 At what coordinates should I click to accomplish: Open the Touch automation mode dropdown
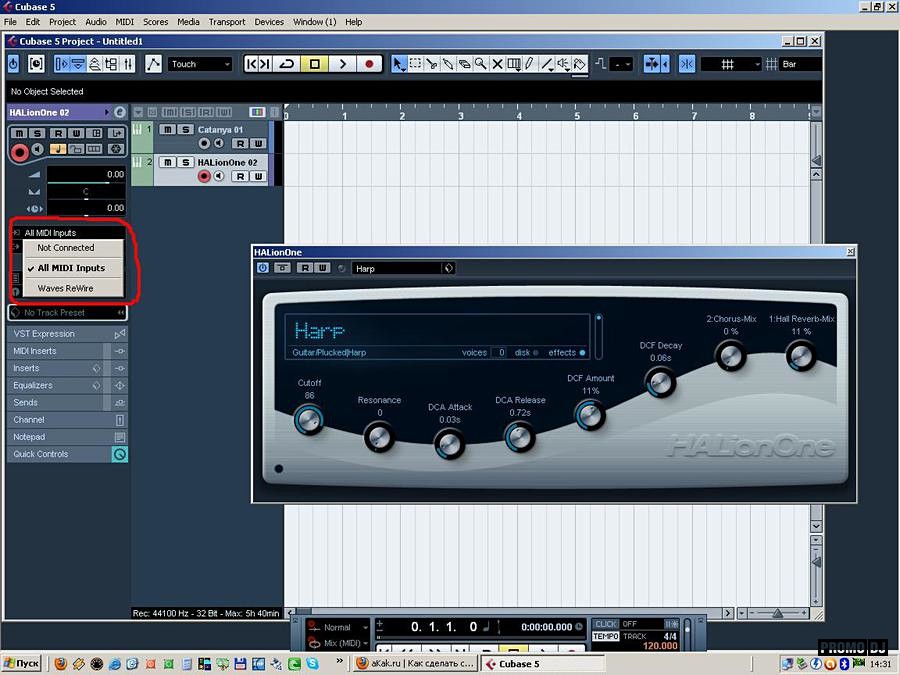(x=200, y=64)
